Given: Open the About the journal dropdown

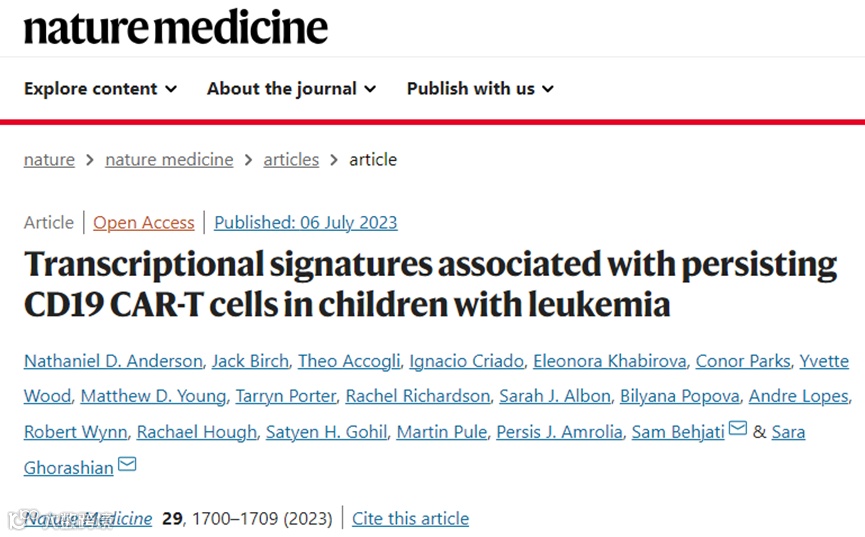Looking at the screenshot, I should pyautogui.click(x=291, y=88).
